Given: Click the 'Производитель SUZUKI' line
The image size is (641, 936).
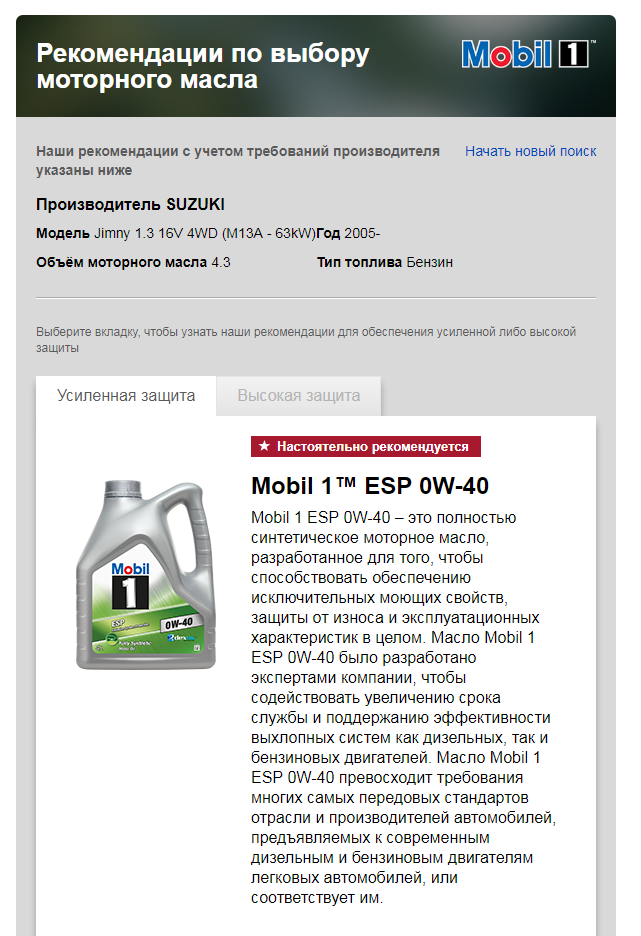Looking at the screenshot, I should point(130,204).
